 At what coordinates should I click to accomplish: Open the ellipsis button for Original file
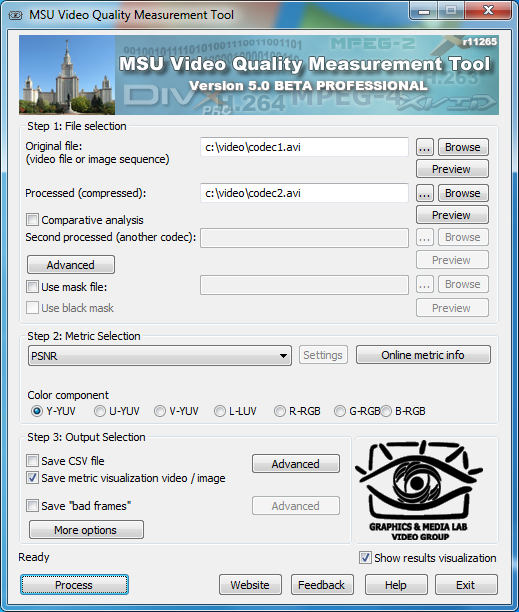tap(425, 148)
